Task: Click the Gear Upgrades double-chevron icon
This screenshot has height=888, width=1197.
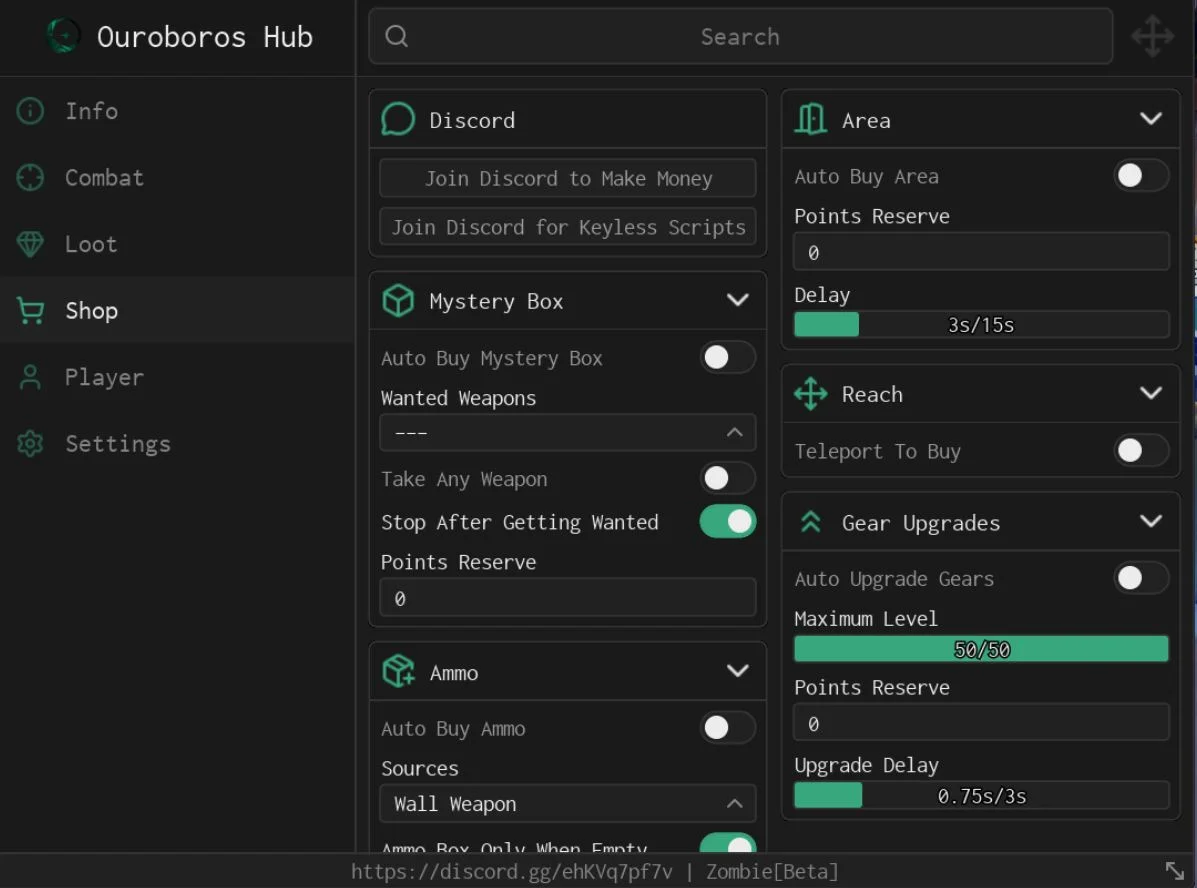Action: click(811, 522)
